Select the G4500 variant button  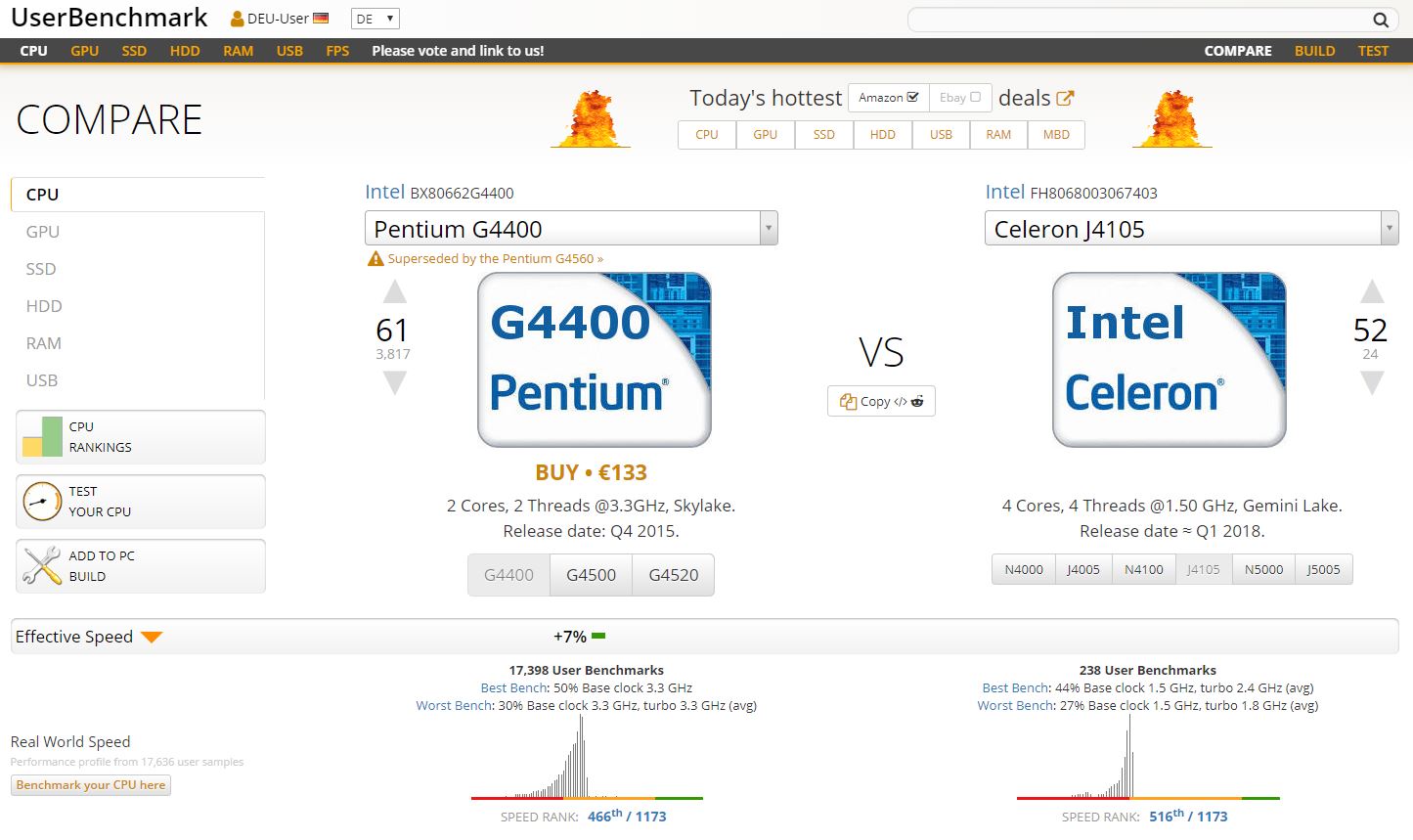(592, 575)
